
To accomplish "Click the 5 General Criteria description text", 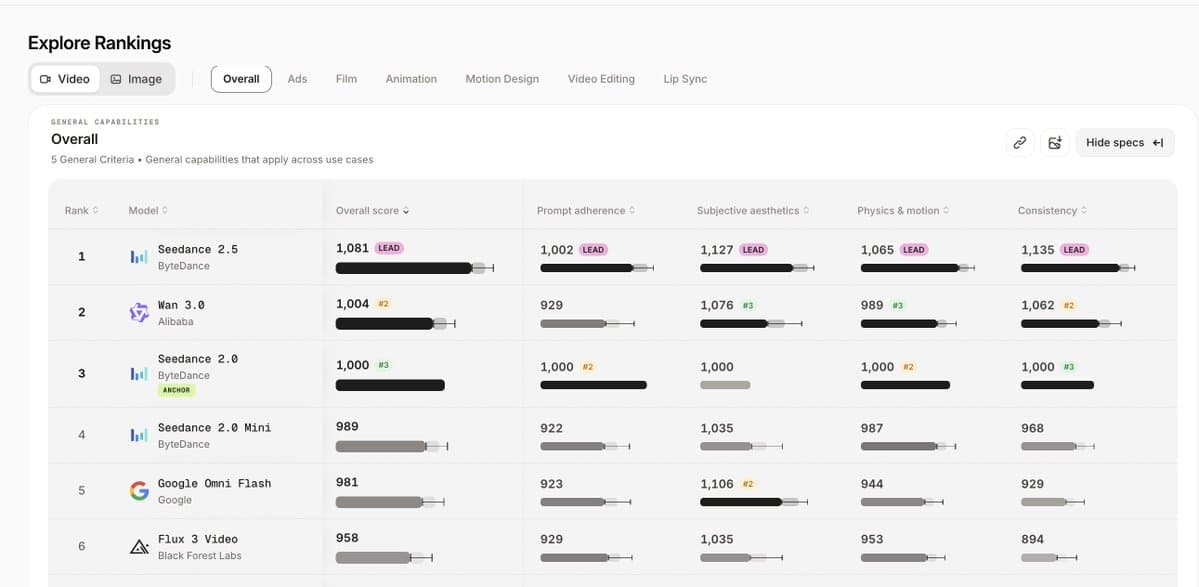I will (212, 160).
